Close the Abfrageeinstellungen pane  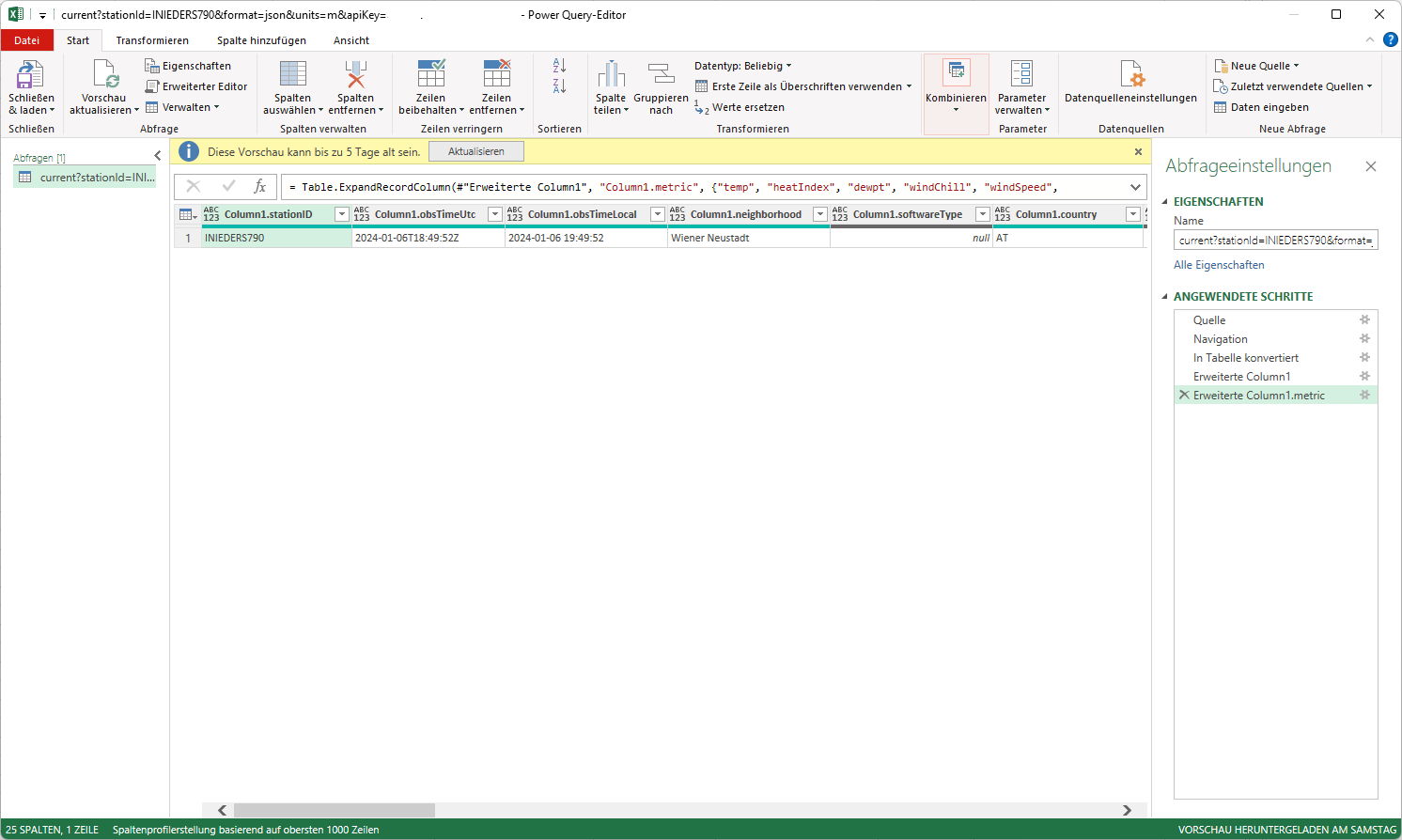[1371, 166]
